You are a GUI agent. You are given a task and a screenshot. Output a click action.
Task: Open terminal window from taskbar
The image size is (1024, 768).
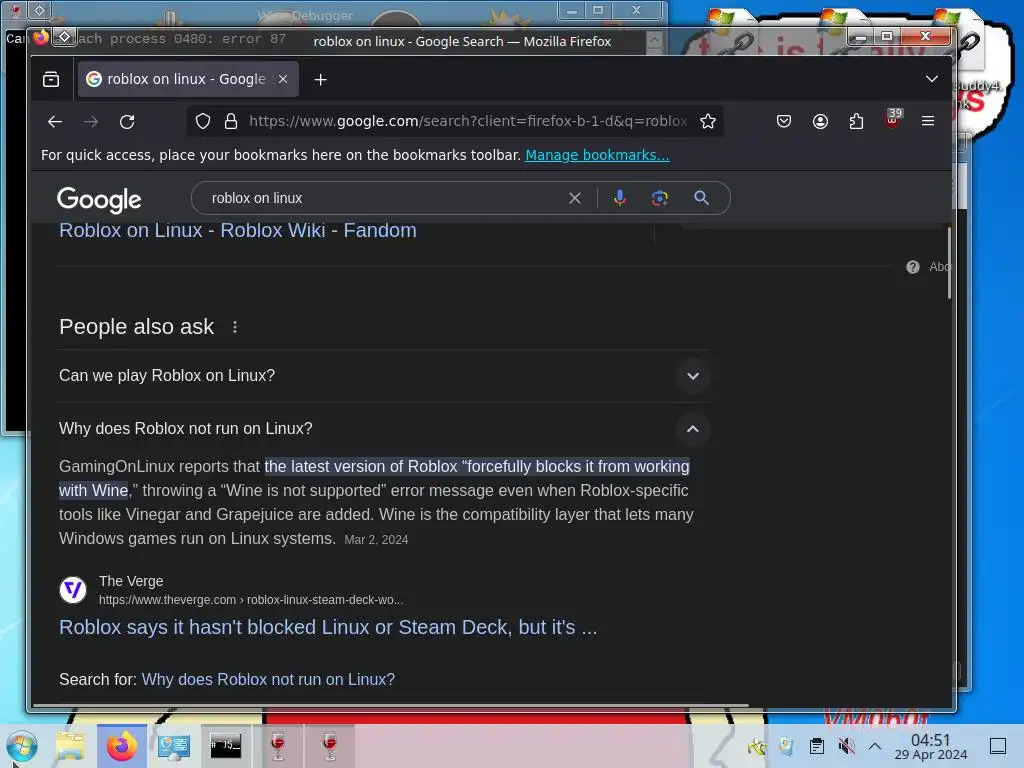coord(225,746)
